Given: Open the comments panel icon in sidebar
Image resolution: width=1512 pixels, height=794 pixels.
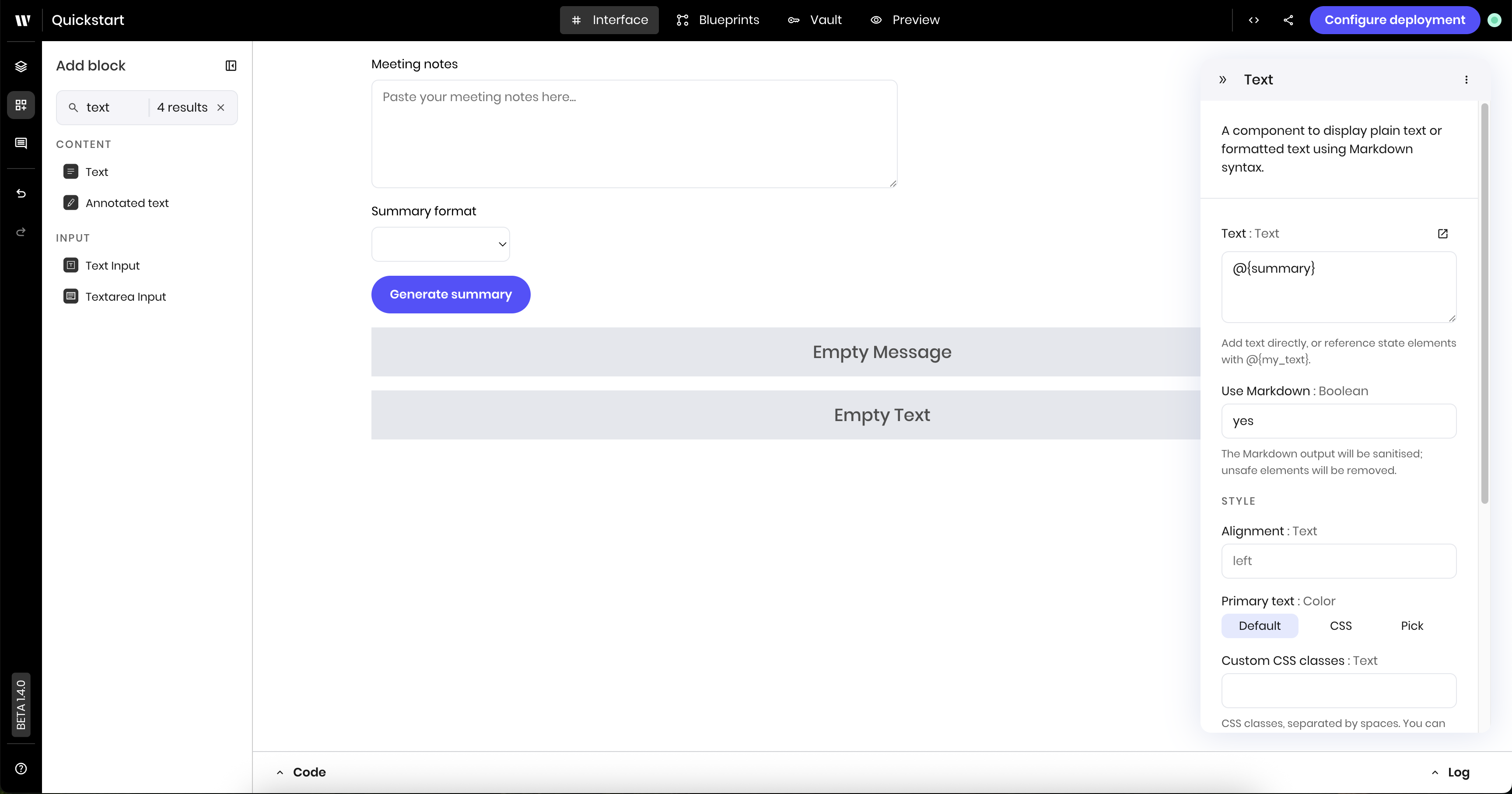Looking at the screenshot, I should (21, 143).
